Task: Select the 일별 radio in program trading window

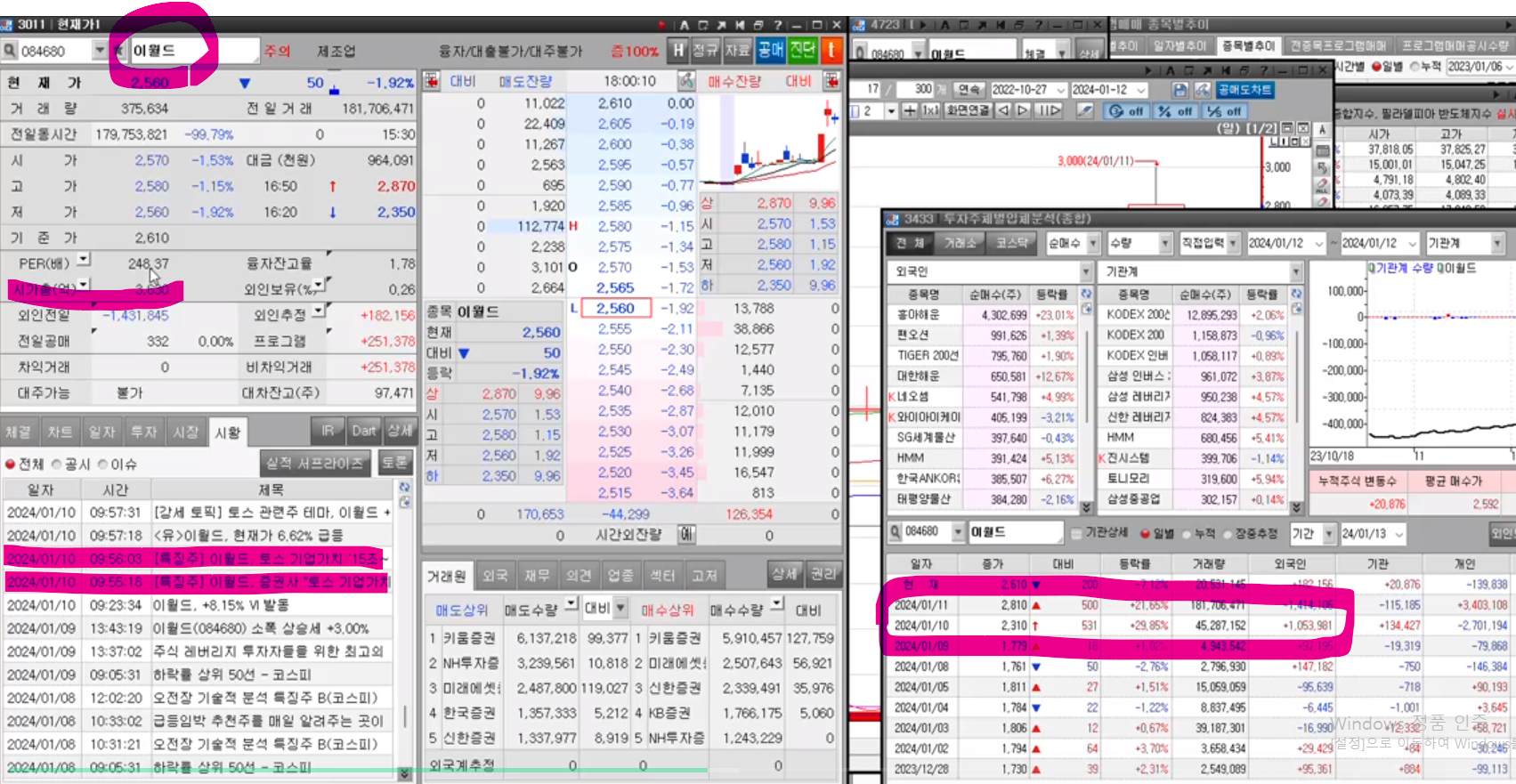Action: click(1376, 67)
